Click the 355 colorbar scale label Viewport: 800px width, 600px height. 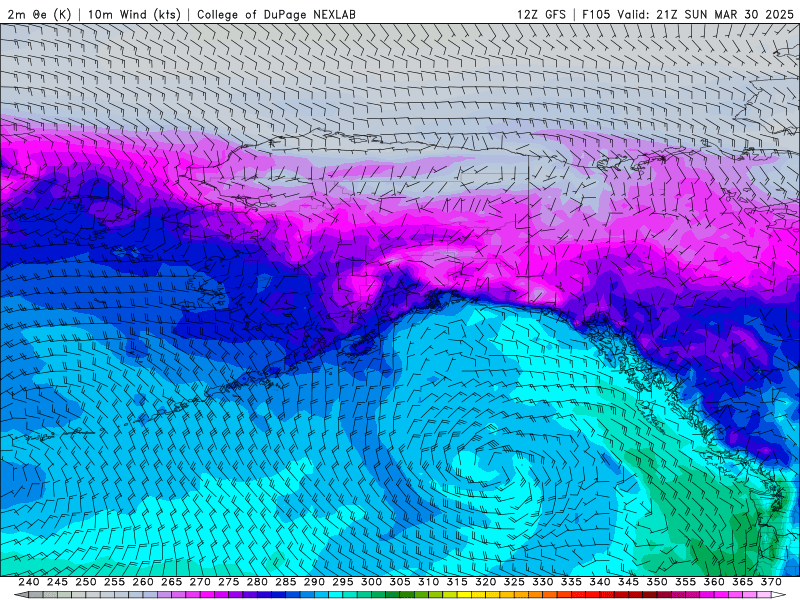686,582
